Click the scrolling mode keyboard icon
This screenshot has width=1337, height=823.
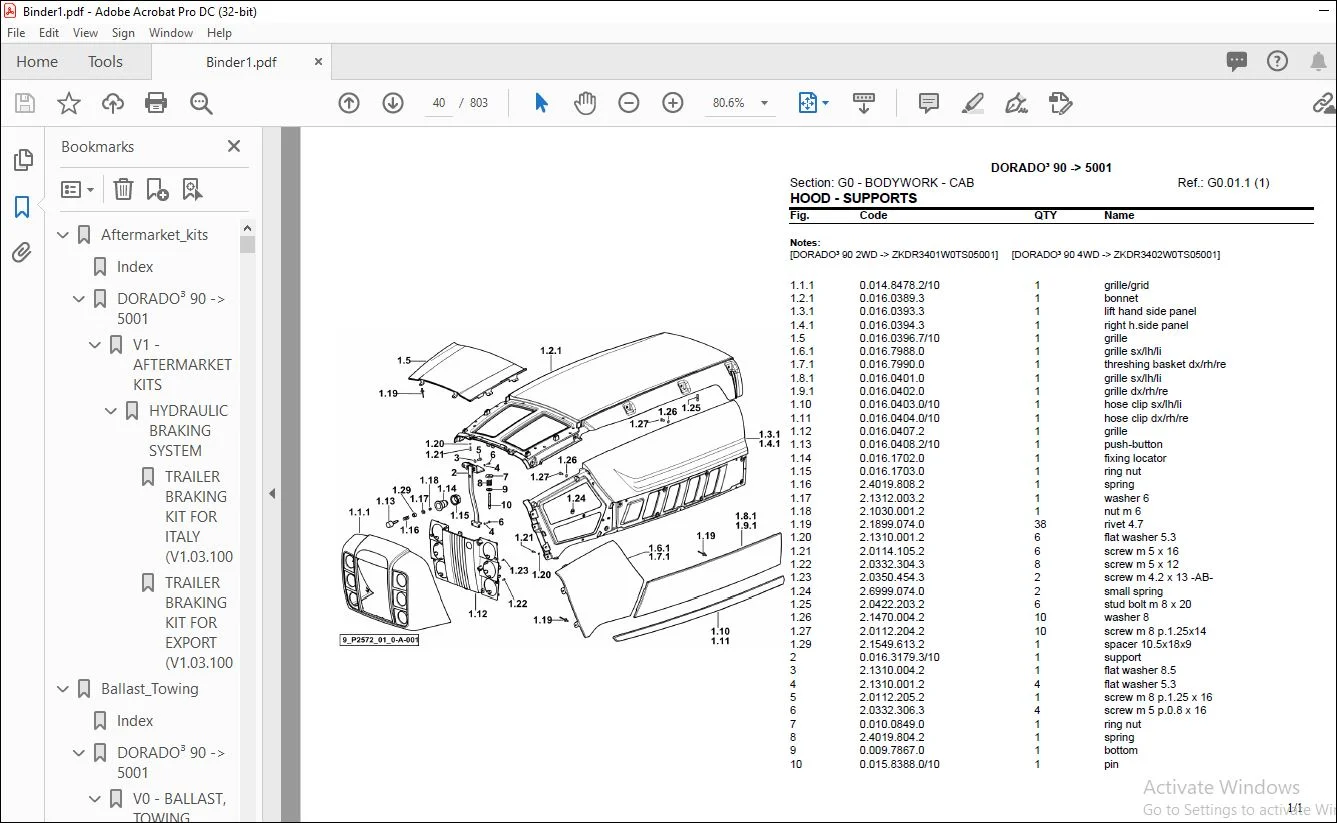[x=863, y=103]
